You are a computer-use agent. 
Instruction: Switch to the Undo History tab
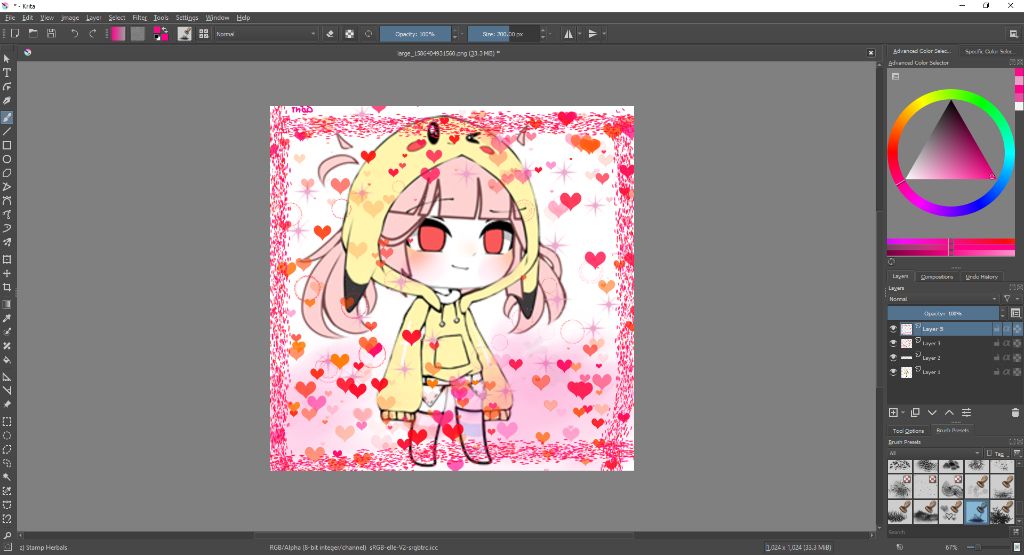coord(982,277)
